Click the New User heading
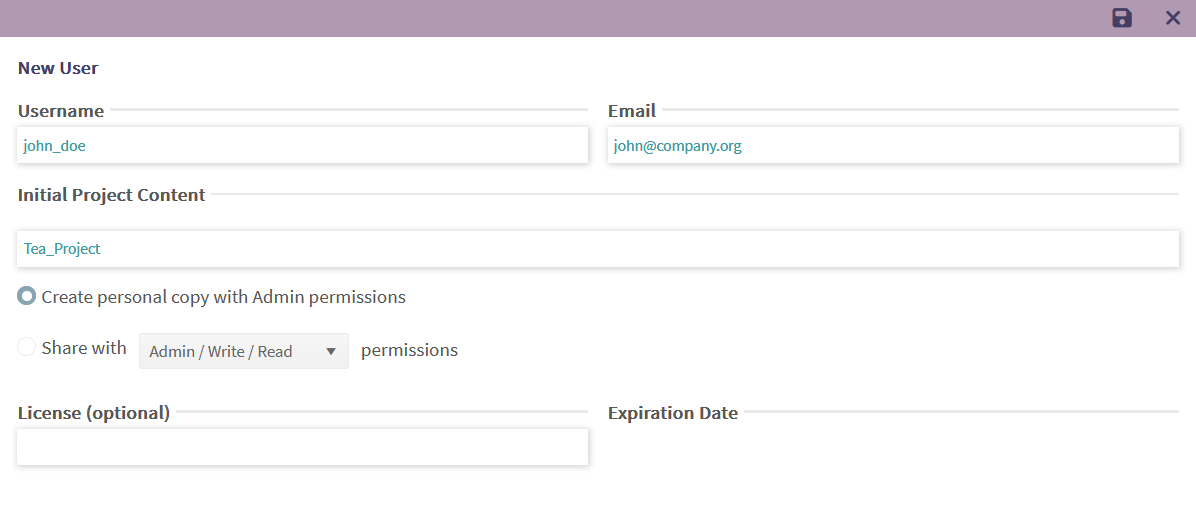The width and height of the screenshot is (1196, 508). (58, 68)
